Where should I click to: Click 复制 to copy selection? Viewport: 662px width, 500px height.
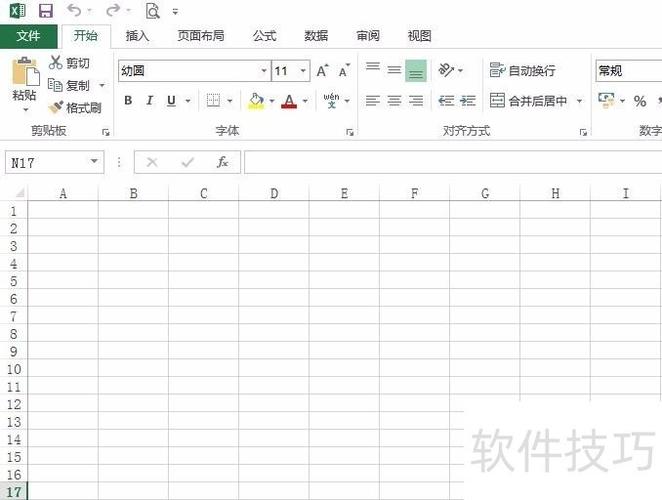point(69,85)
